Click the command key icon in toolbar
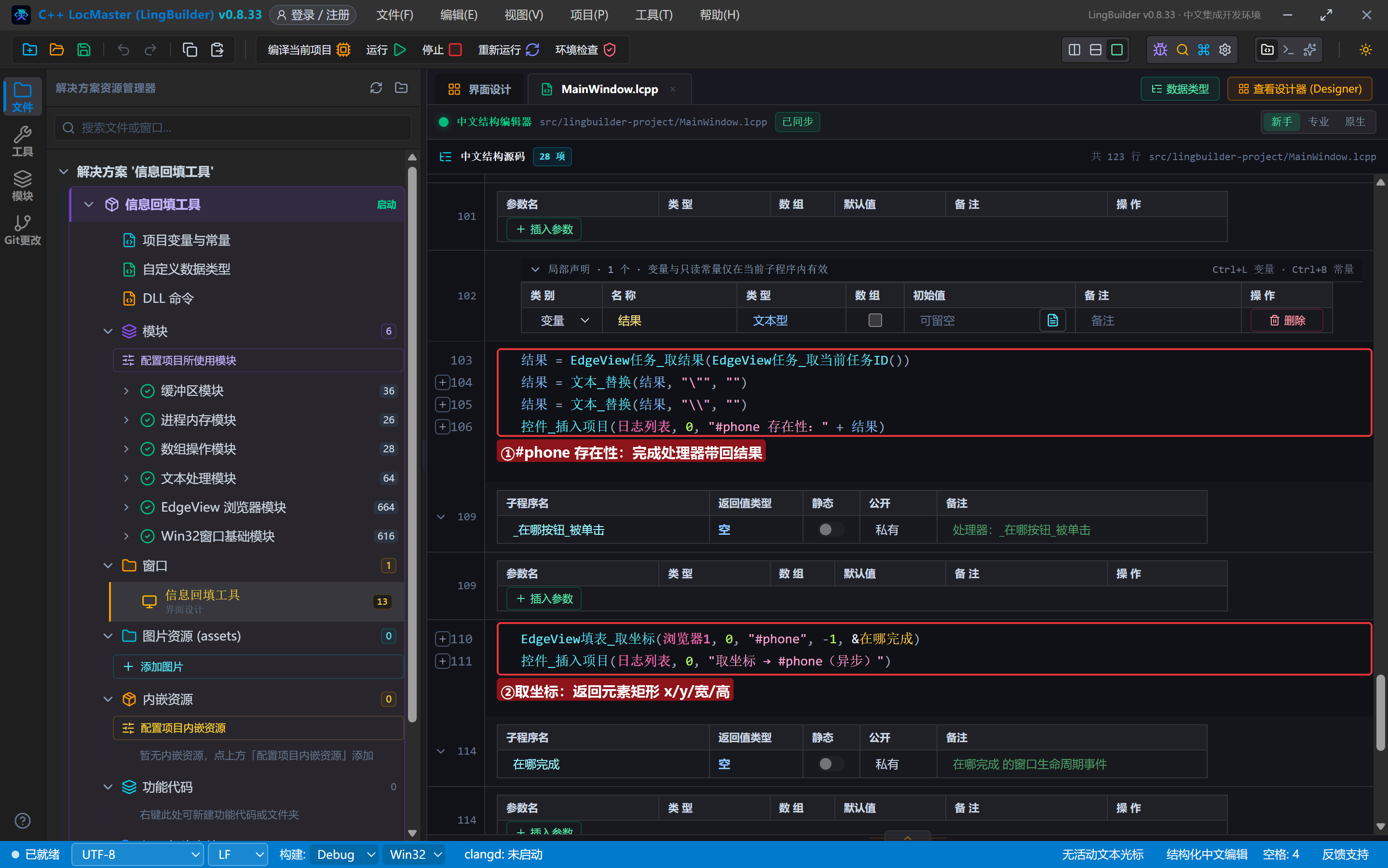The image size is (1388, 868). pos(1204,49)
